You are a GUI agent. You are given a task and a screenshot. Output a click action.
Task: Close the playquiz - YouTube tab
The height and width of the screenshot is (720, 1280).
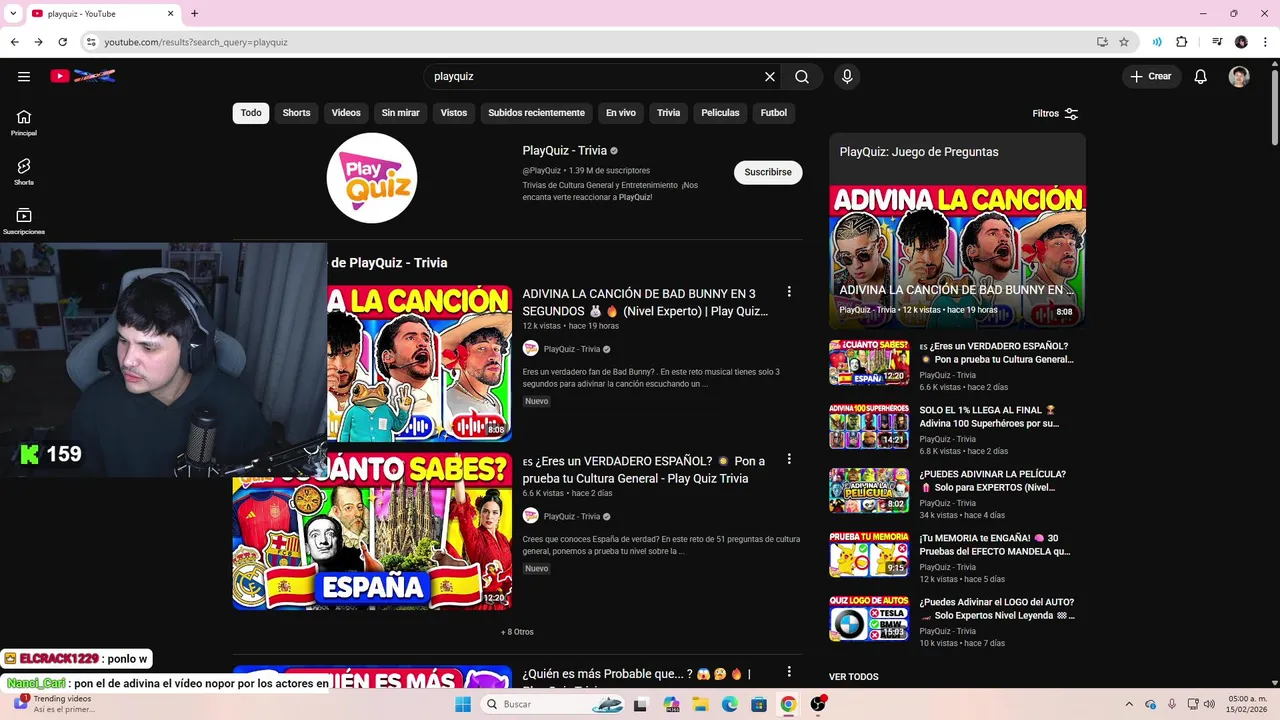pos(171,13)
